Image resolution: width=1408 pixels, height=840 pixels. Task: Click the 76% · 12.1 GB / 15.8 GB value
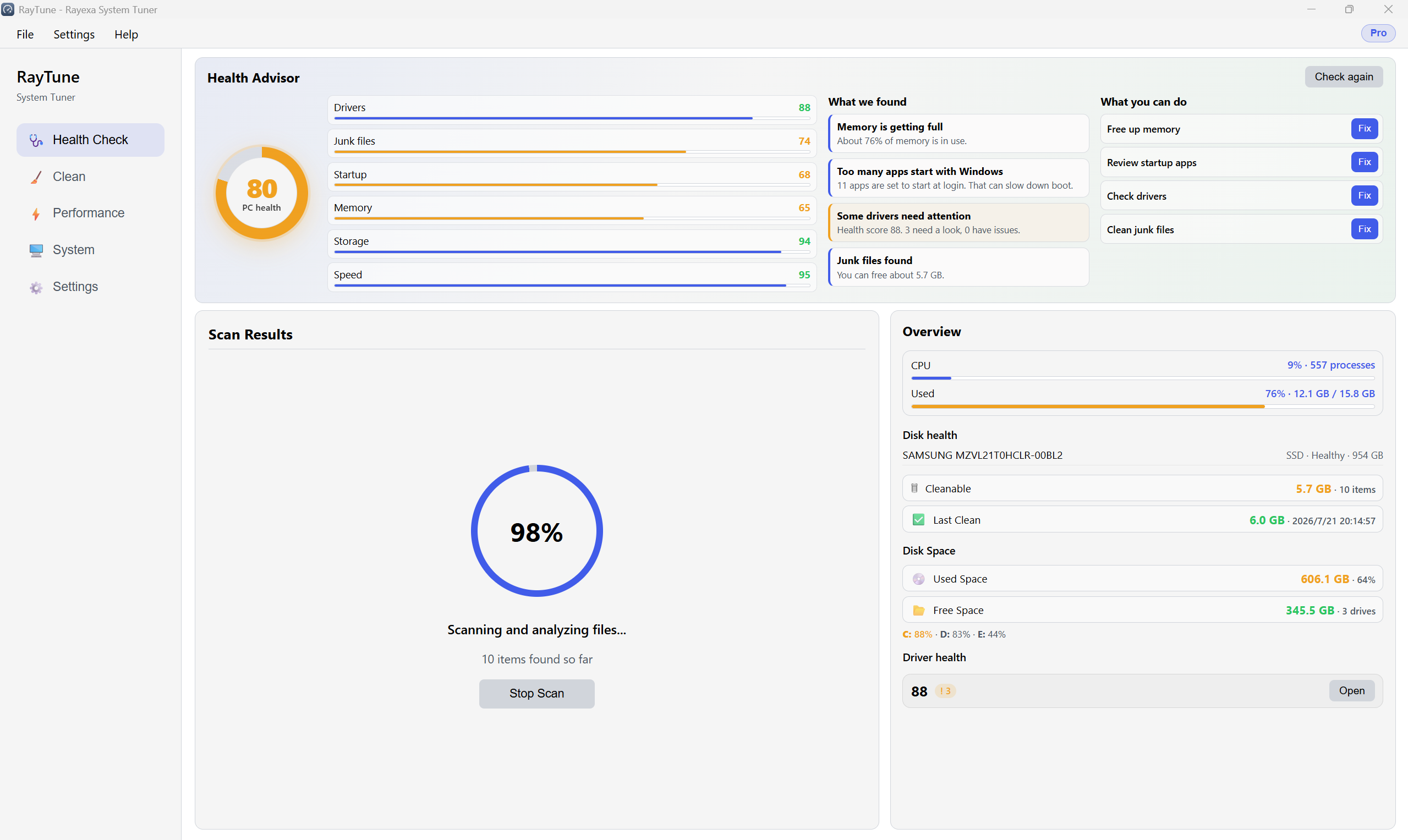coord(1319,393)
